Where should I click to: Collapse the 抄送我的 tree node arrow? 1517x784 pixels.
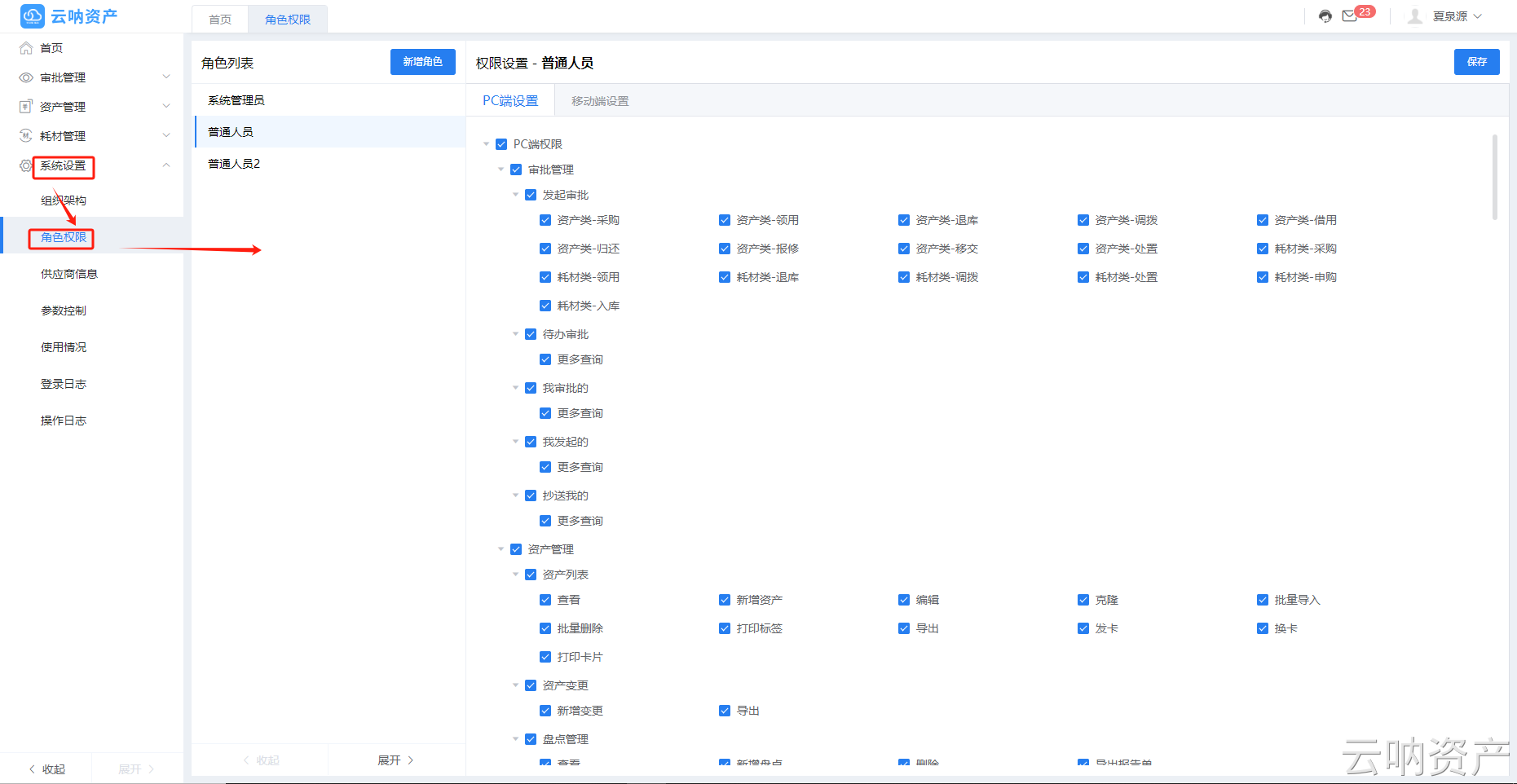[516, 496]
